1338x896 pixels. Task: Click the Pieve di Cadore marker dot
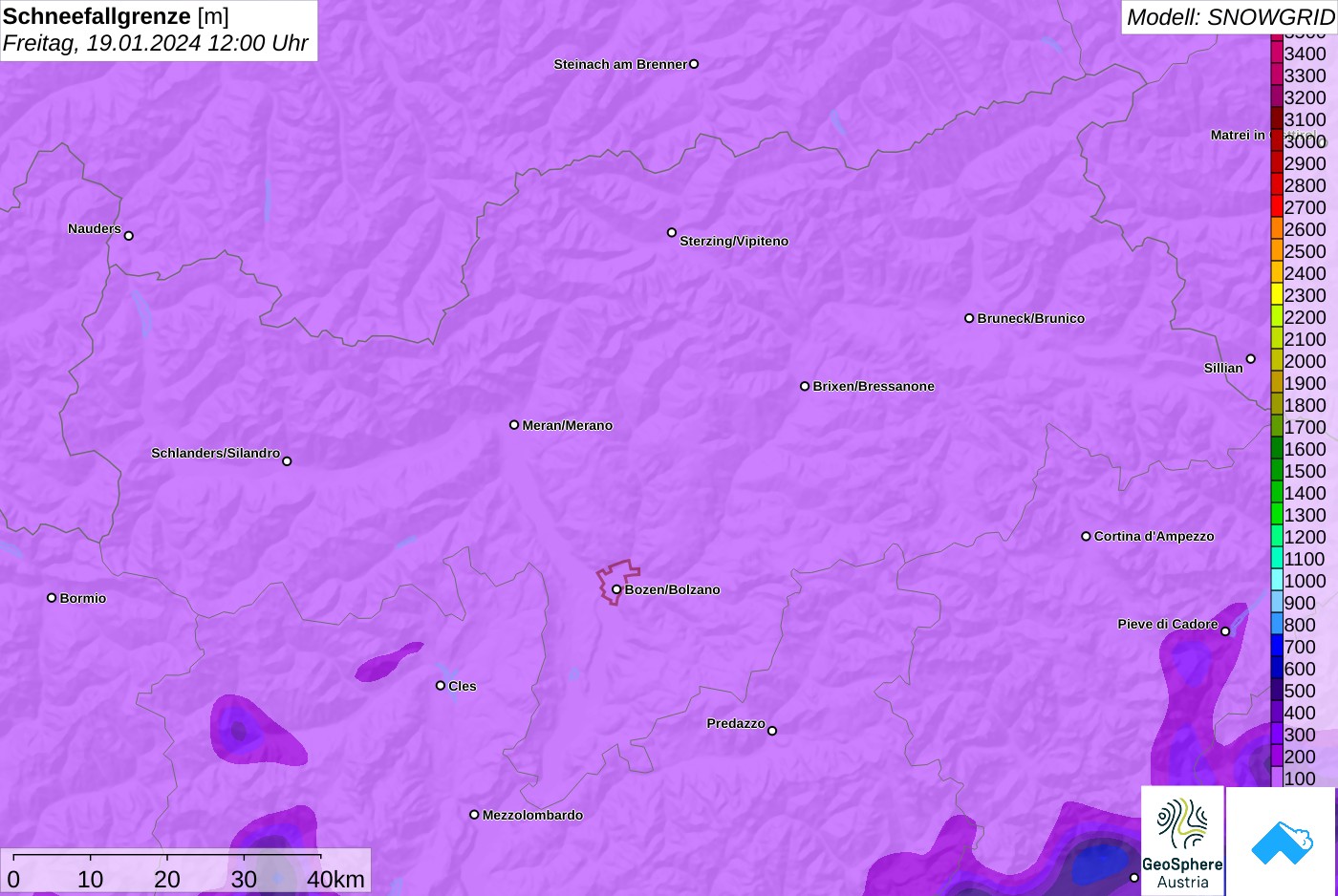click(1225, 631)
